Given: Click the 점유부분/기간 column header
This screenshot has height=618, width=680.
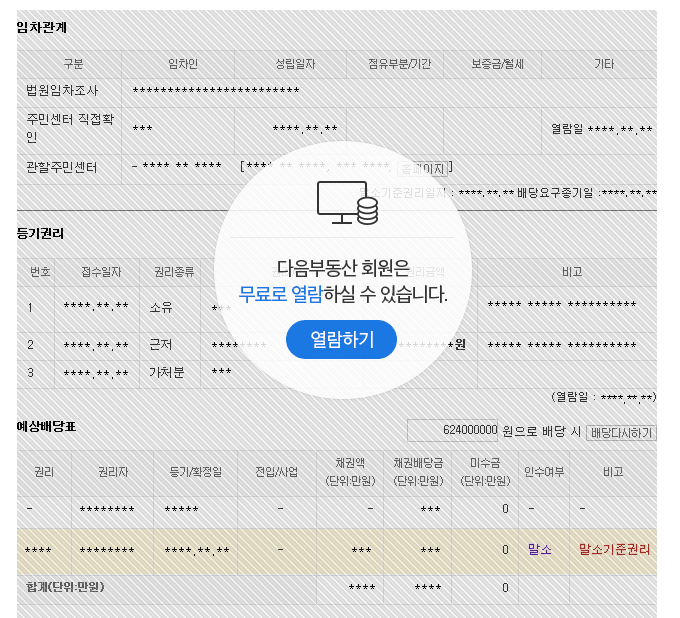Looking at the screenshot, I should pos(399,64).
